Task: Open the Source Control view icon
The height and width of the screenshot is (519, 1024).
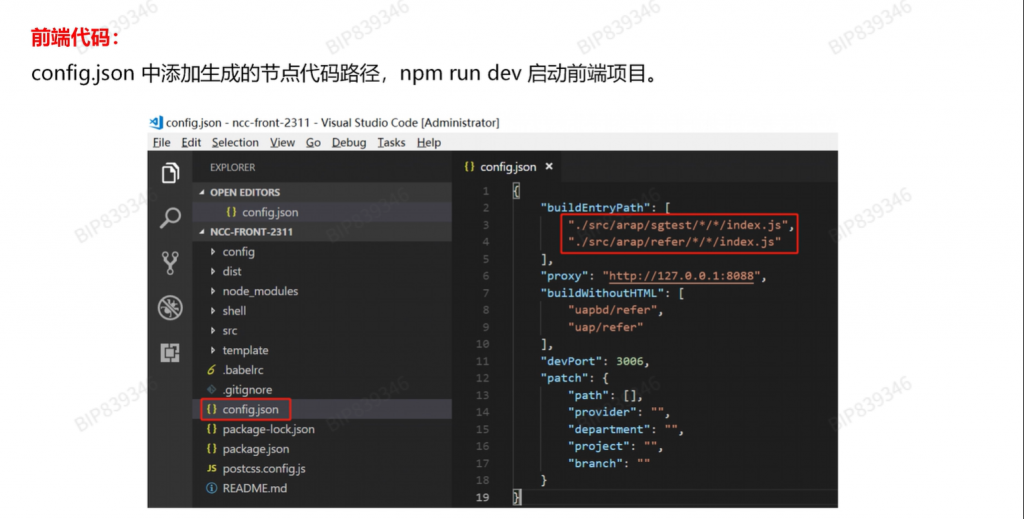Action: pyautogui.click(x=170, y=262)
